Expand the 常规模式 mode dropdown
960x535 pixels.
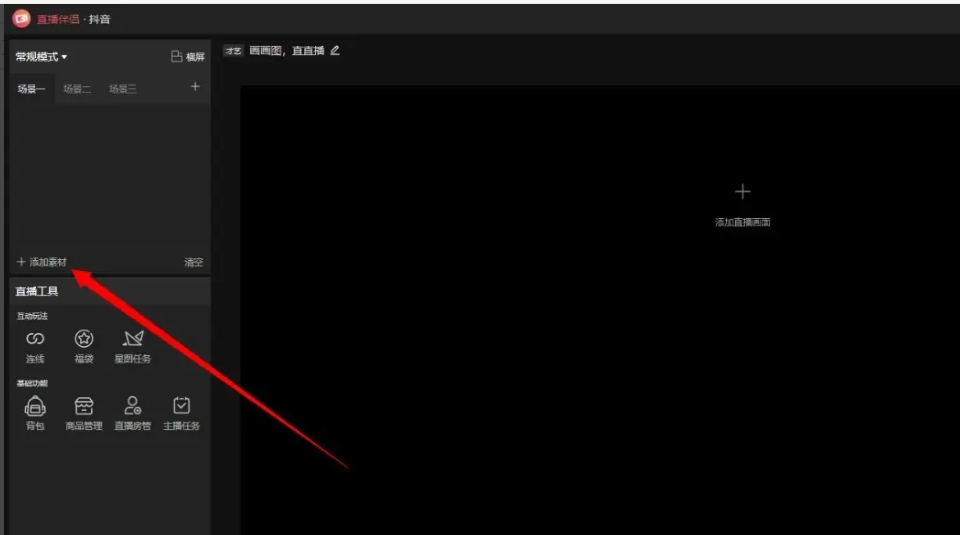[x=41, y=57]
